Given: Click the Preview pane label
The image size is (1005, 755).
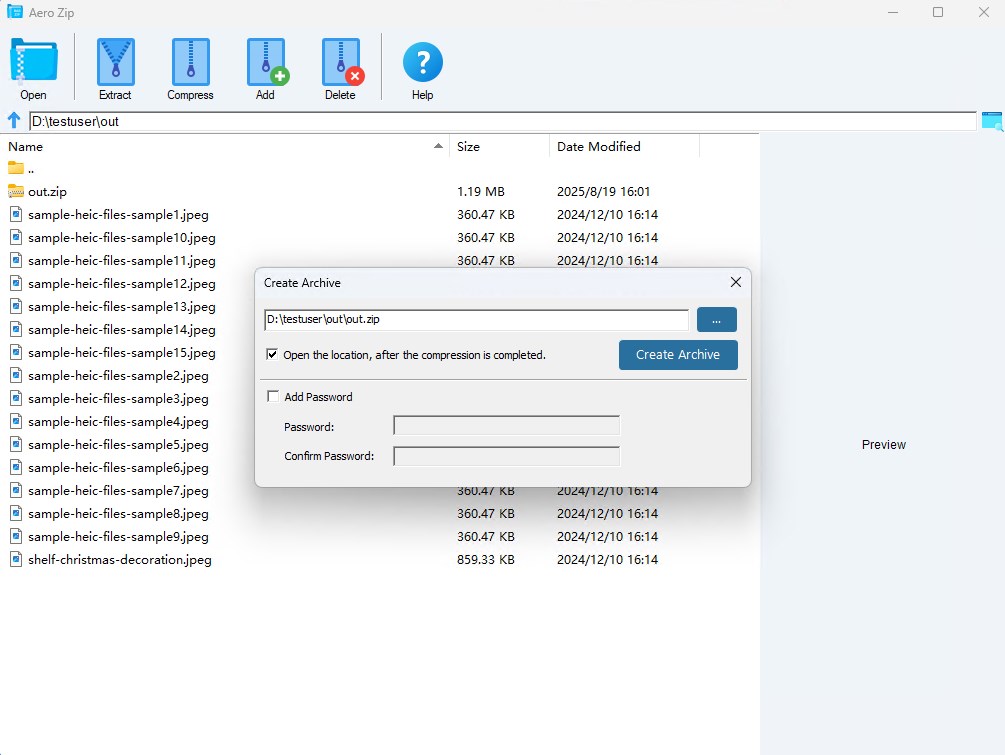Looking at the screenshot, I should pos(884,445).
